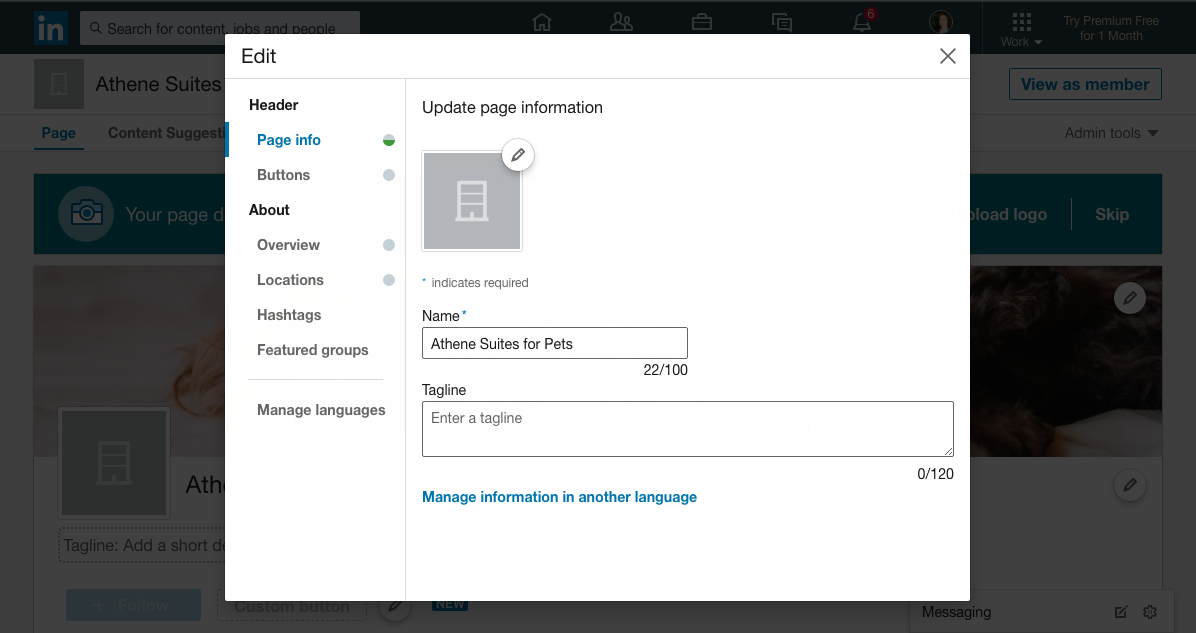Open the Messaging settings gear icon

coord(1150,612)
